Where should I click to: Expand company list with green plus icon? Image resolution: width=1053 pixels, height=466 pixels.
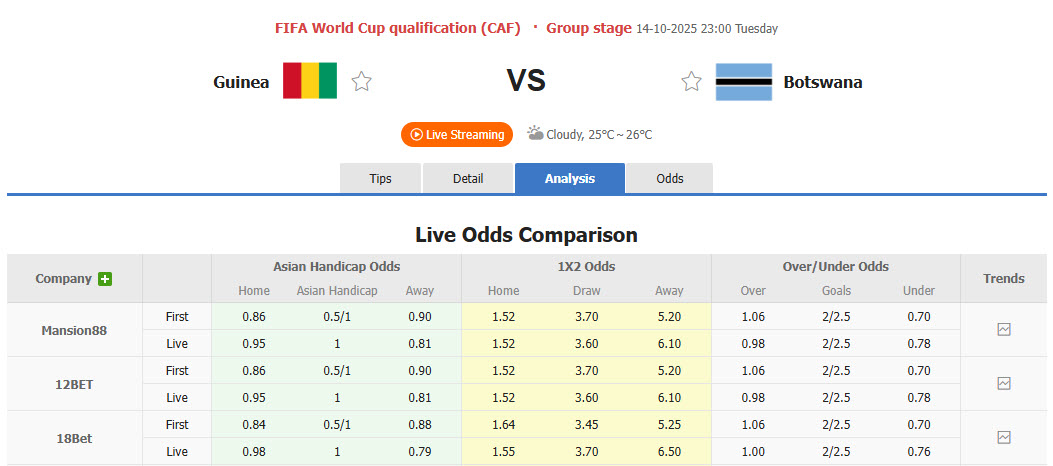(105, 279)
